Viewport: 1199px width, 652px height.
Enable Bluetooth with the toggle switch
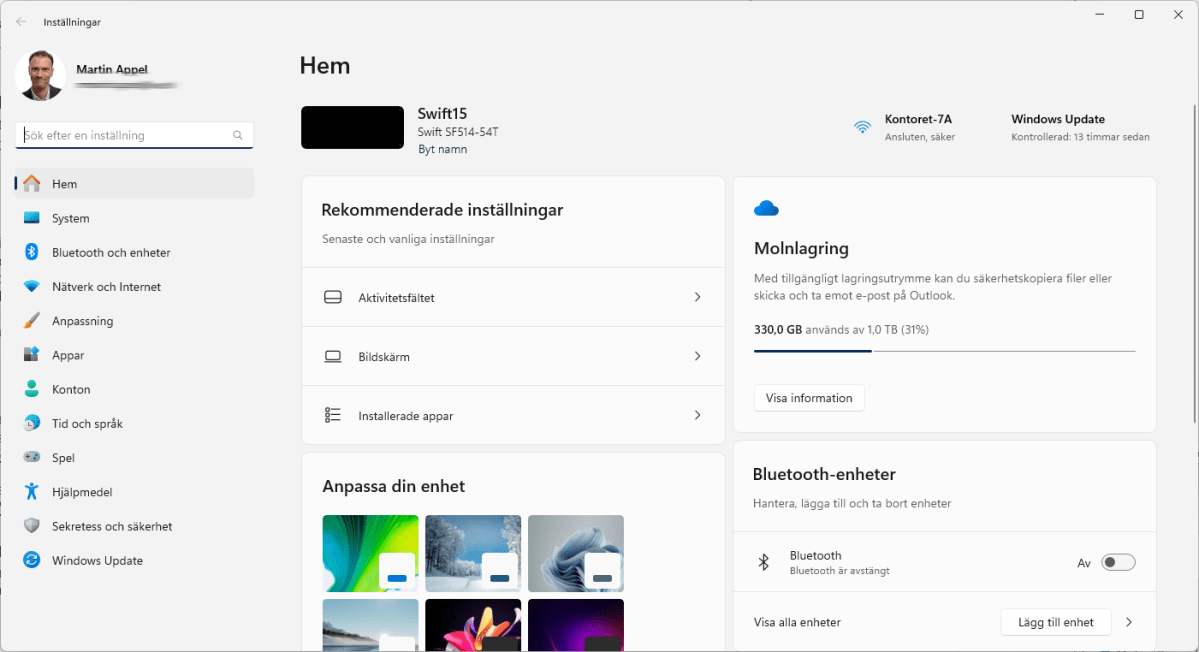coord(1118,562)
